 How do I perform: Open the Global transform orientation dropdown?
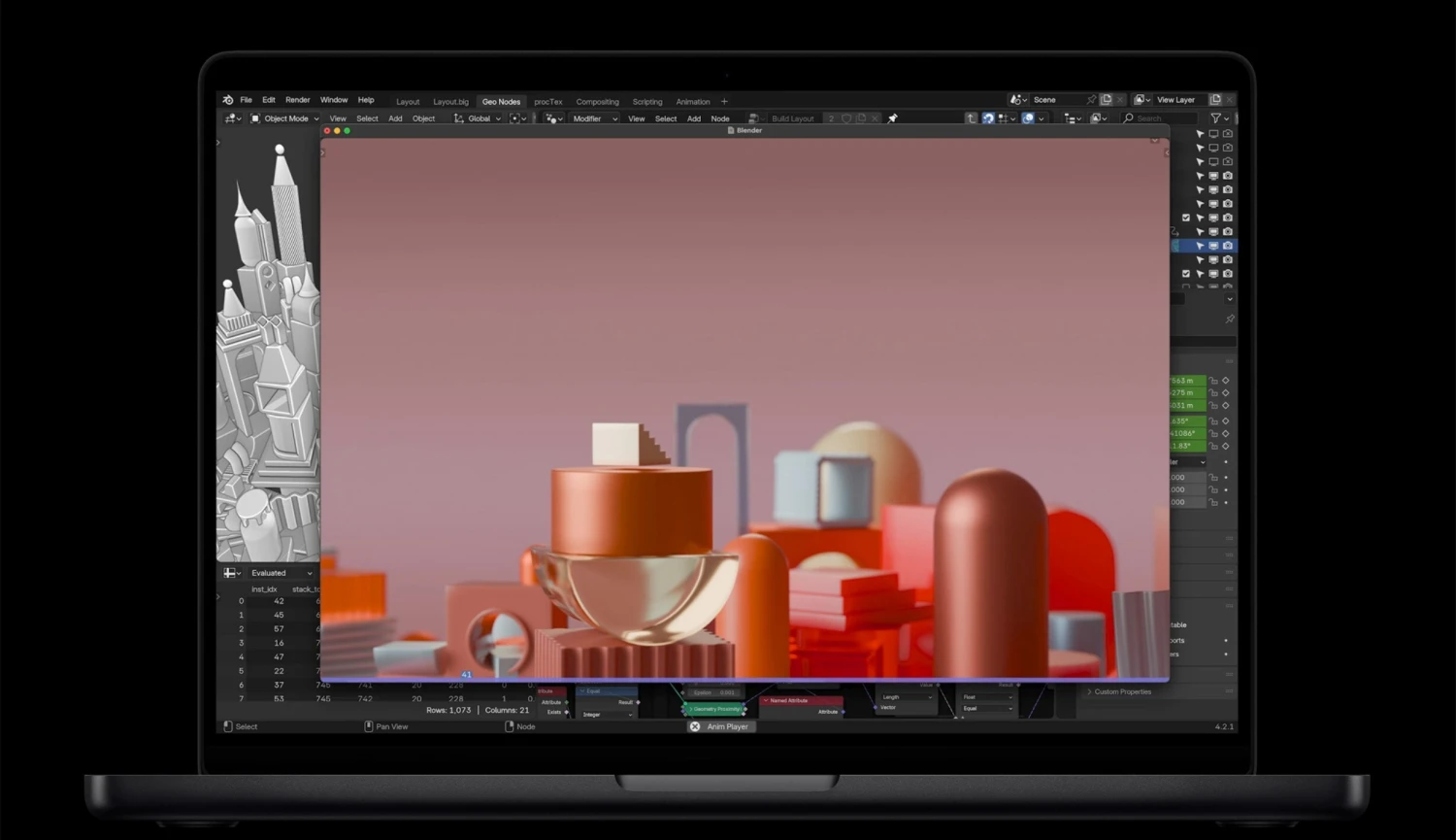[478, 118]
